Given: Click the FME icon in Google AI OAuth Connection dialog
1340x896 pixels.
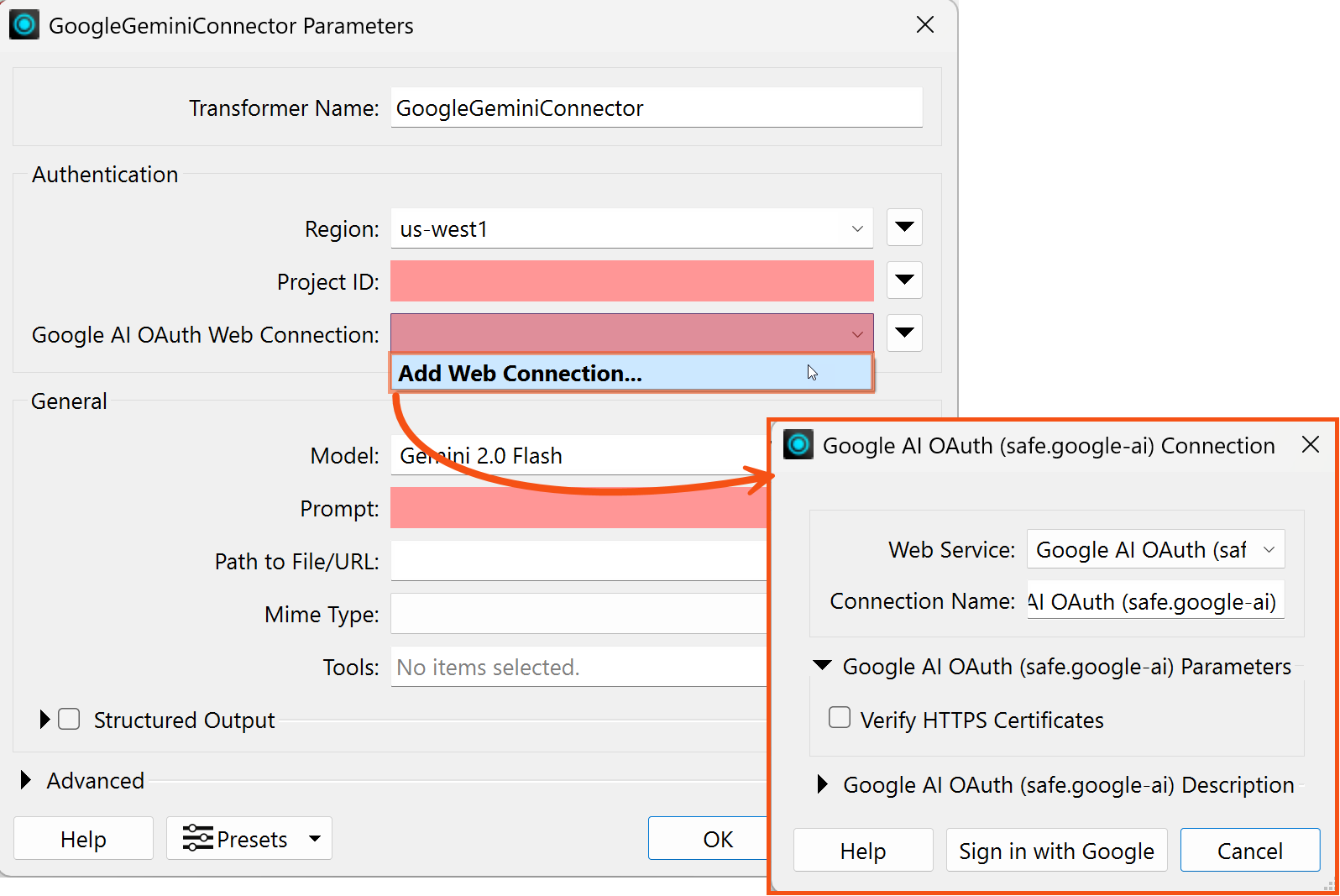Looking at the screenshot, I should 798,444.
